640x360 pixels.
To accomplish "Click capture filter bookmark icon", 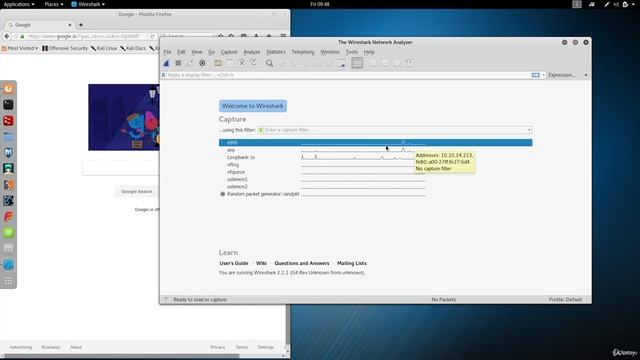I will pos(260,130).
